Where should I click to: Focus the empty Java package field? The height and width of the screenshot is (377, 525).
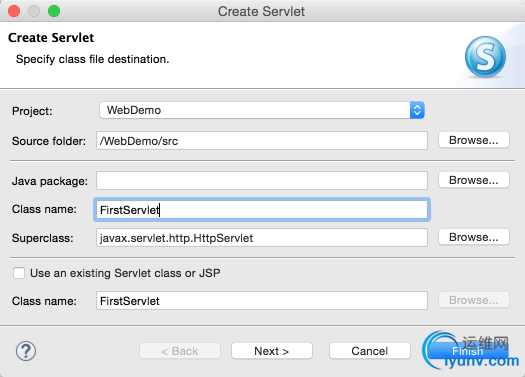[262, 181]
